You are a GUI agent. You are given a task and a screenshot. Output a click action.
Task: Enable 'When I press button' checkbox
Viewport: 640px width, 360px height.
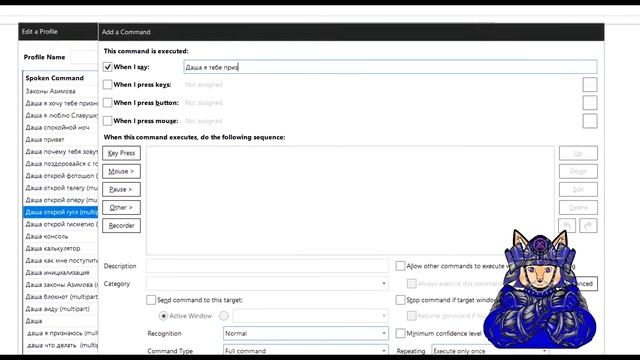107,102
